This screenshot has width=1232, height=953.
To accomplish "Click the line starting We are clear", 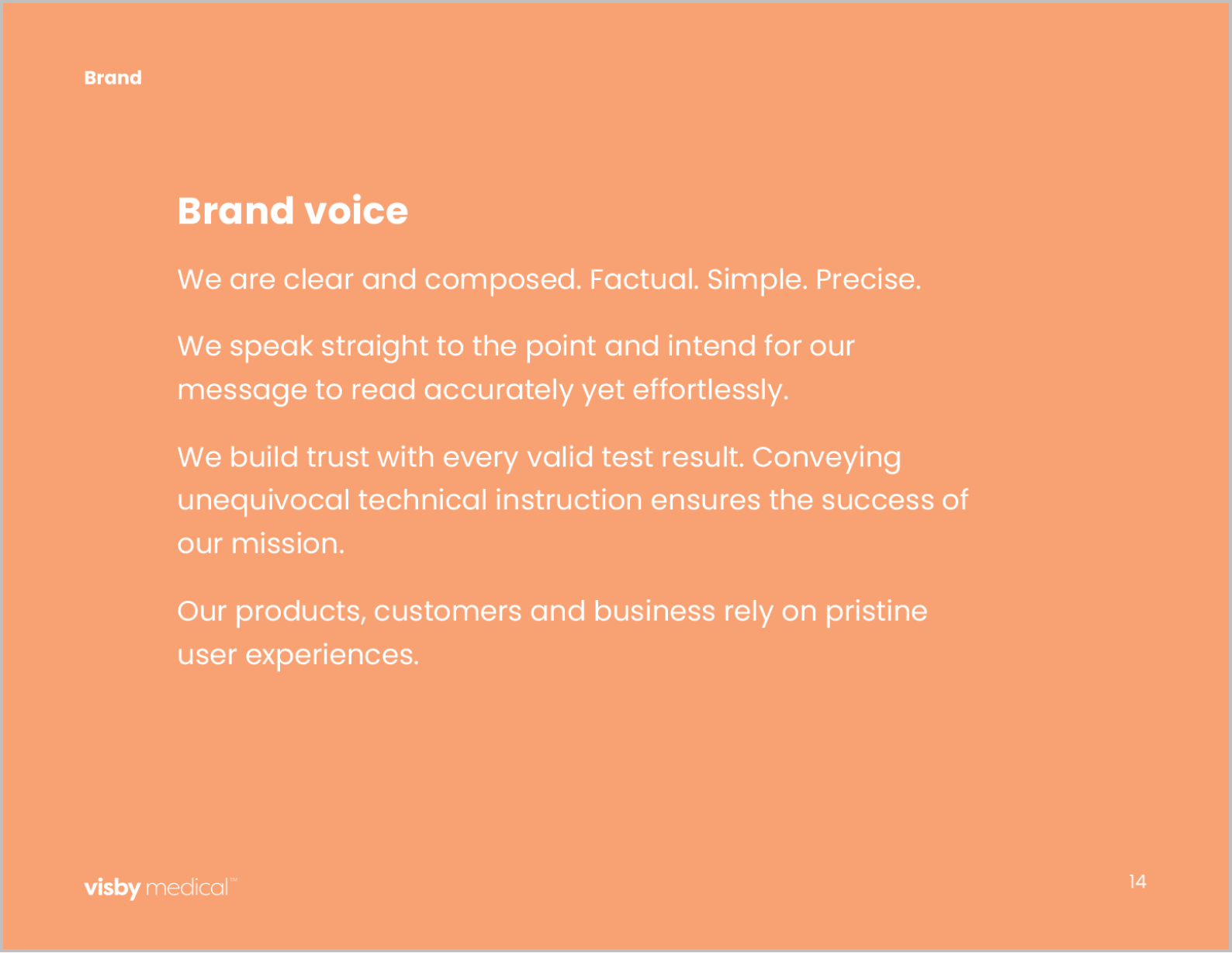I will 549,279.
